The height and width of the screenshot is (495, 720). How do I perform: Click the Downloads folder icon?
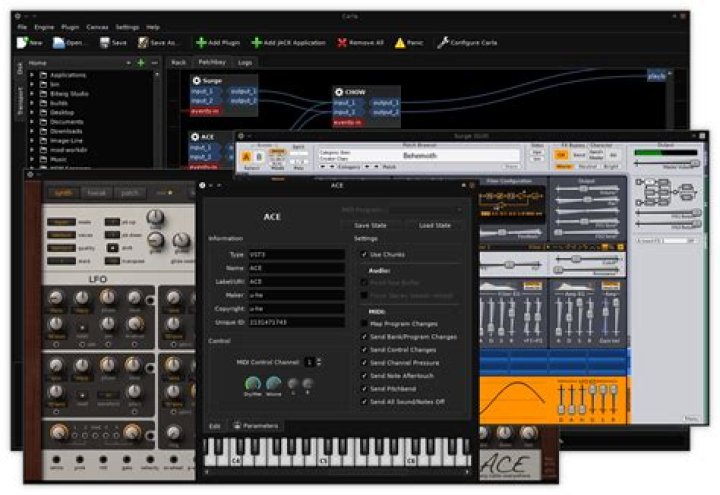(x=44, y=131)
